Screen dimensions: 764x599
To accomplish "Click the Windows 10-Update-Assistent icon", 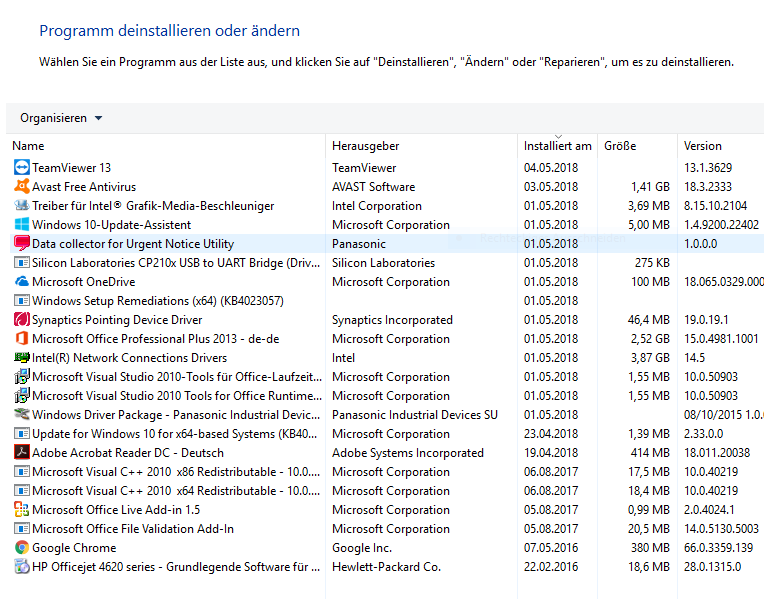I will [21, 225].
